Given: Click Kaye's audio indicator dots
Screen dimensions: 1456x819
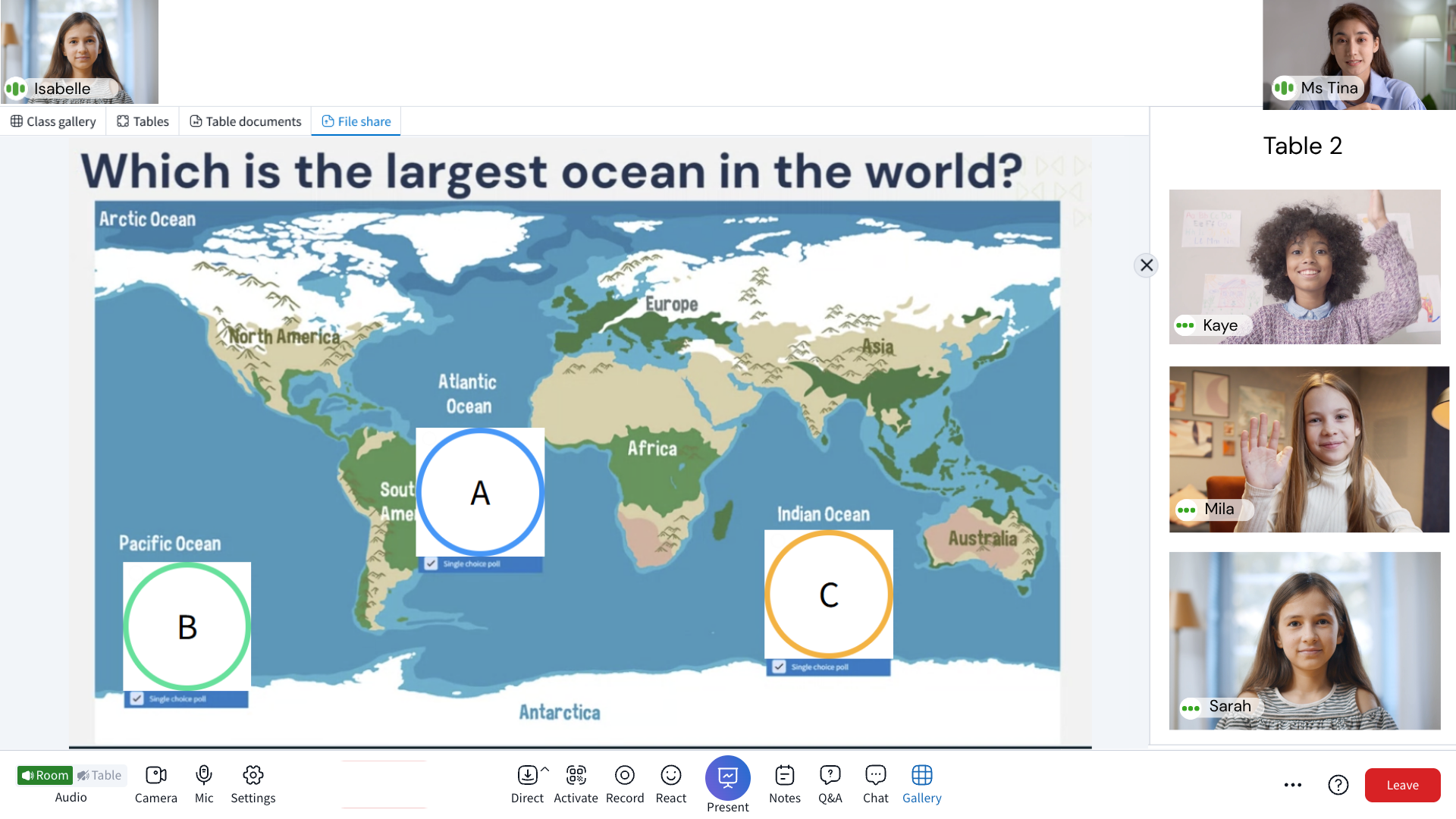Looking at the screenshot, I should click(x=1185, y=325).
